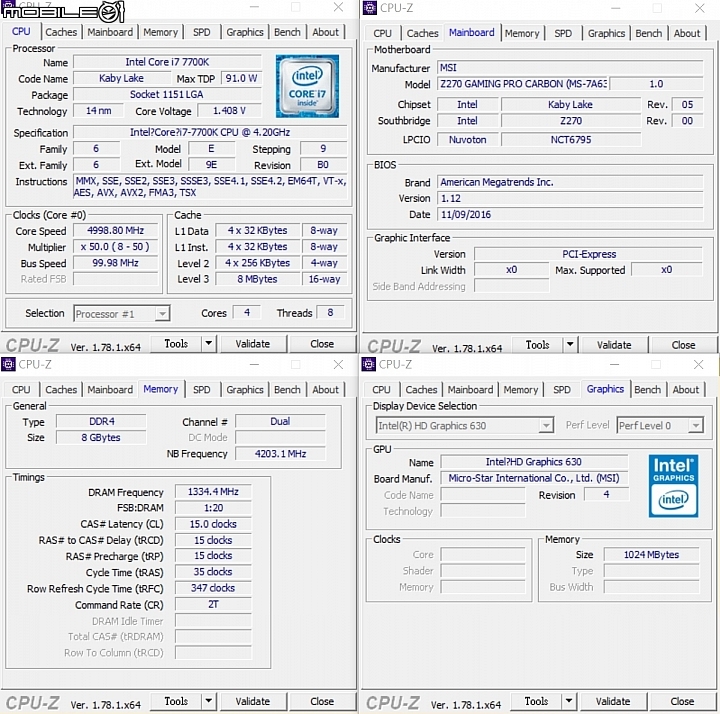Click the Intel Core i7 logo badge
This screenshot has height=714, width=720.
[x=307, y=86]
